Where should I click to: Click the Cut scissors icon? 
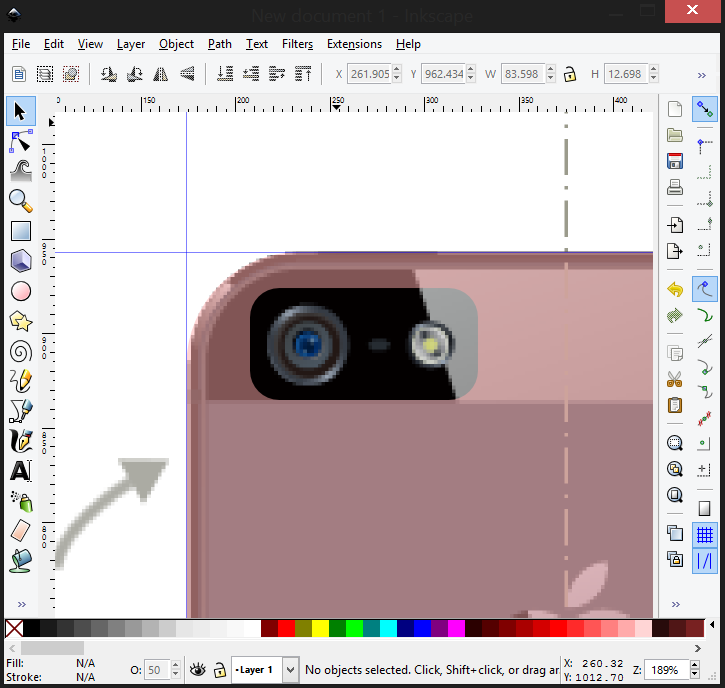click(x=675, y=379)
